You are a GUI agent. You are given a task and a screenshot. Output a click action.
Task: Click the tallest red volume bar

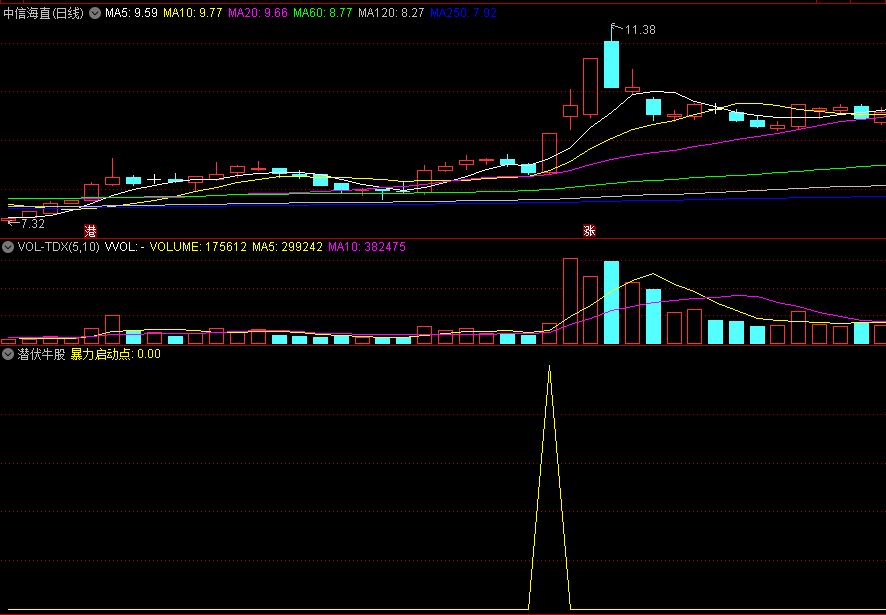coord(570,301)
